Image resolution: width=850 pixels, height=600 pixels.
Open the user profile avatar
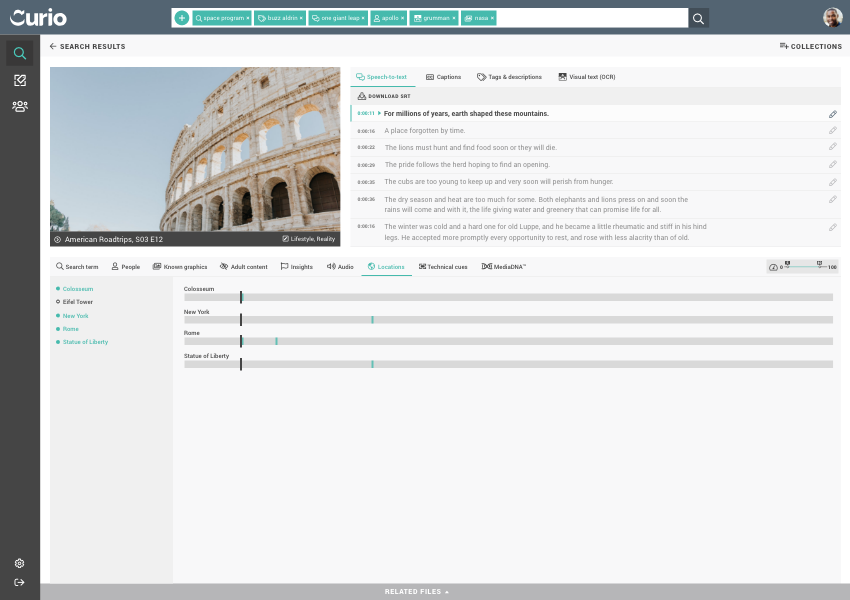tap(832, 18)
